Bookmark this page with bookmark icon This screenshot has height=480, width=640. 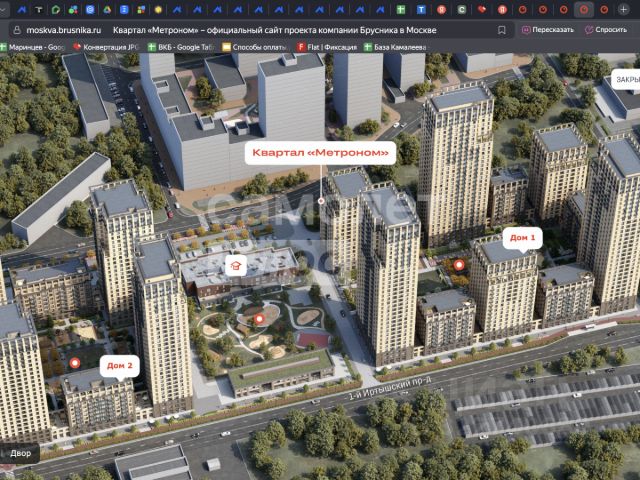[502, 30]
